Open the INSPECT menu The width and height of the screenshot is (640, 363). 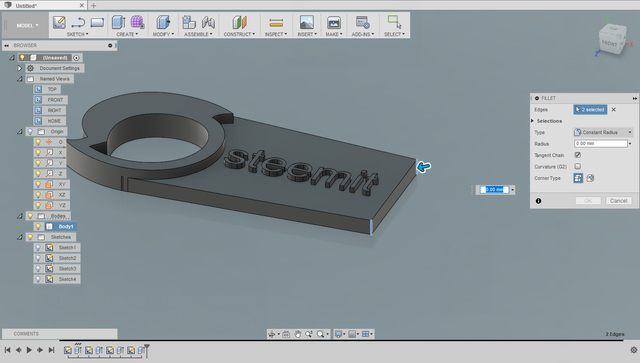tap(276, 34)
